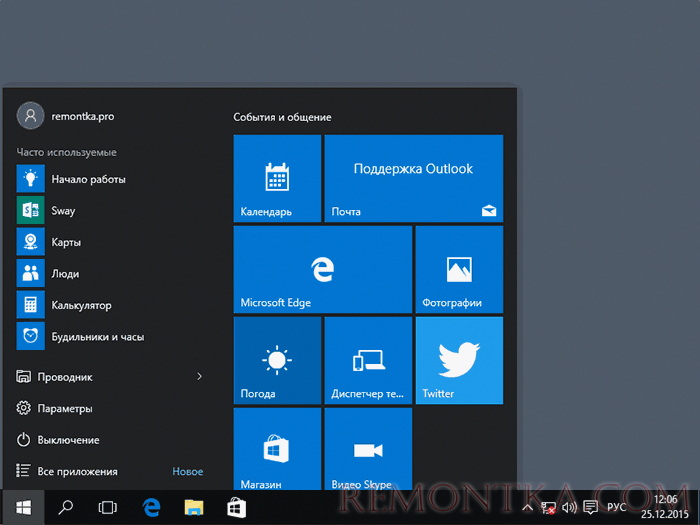Viewport: 700px width, 525px height.
Task: Expand the File Explorer (Проводник) jump list arrow
Action: (x=199, y=377)
